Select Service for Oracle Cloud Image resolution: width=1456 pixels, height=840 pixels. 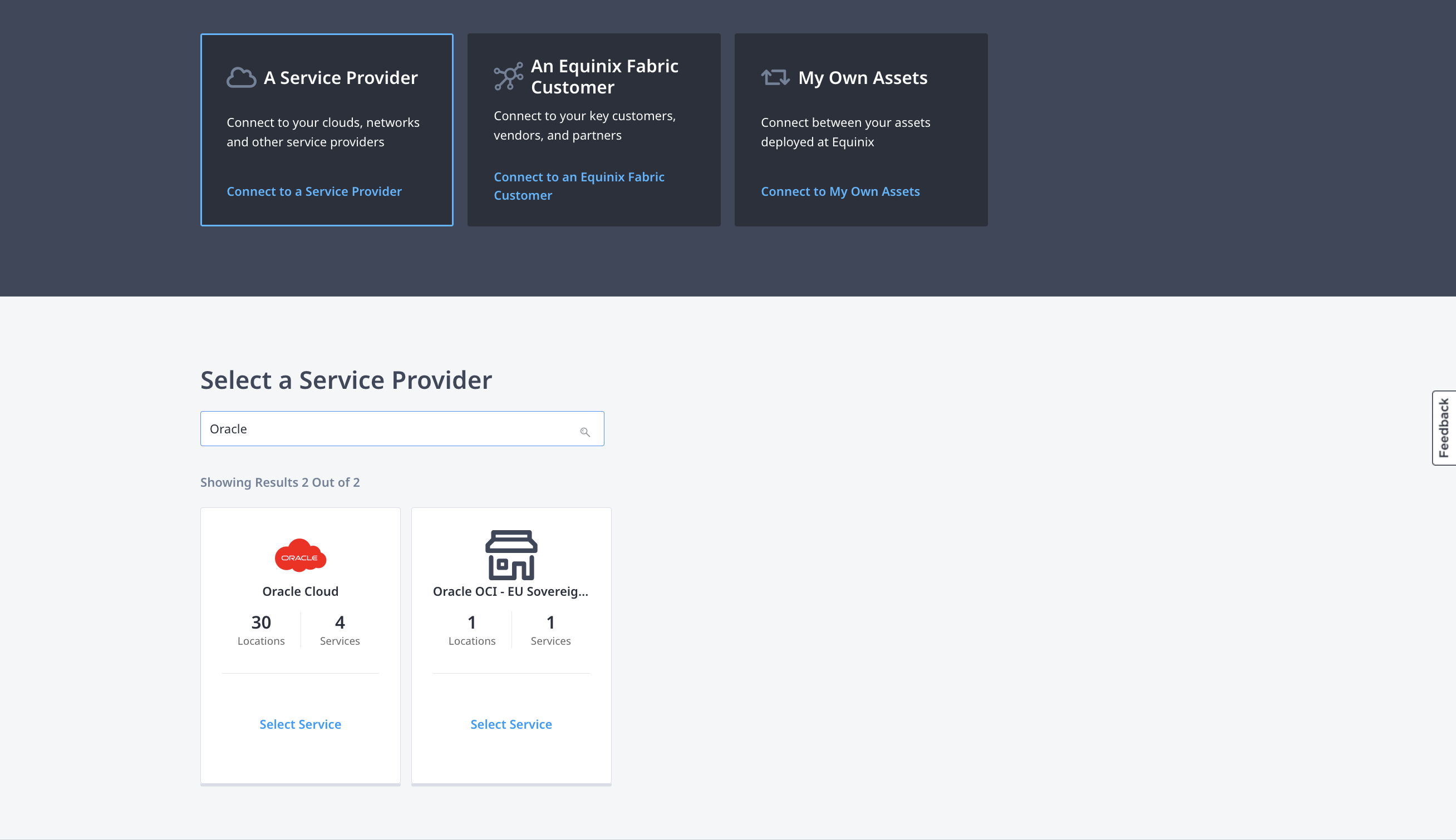coord(300,724)
